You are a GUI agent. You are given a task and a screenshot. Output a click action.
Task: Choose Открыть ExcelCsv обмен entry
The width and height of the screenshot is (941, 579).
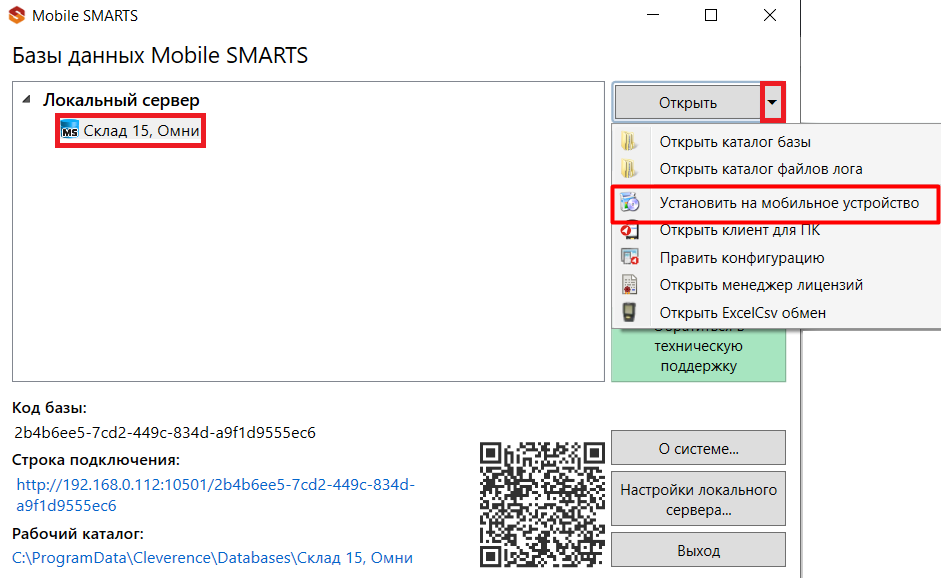click(x=742, y=313)
